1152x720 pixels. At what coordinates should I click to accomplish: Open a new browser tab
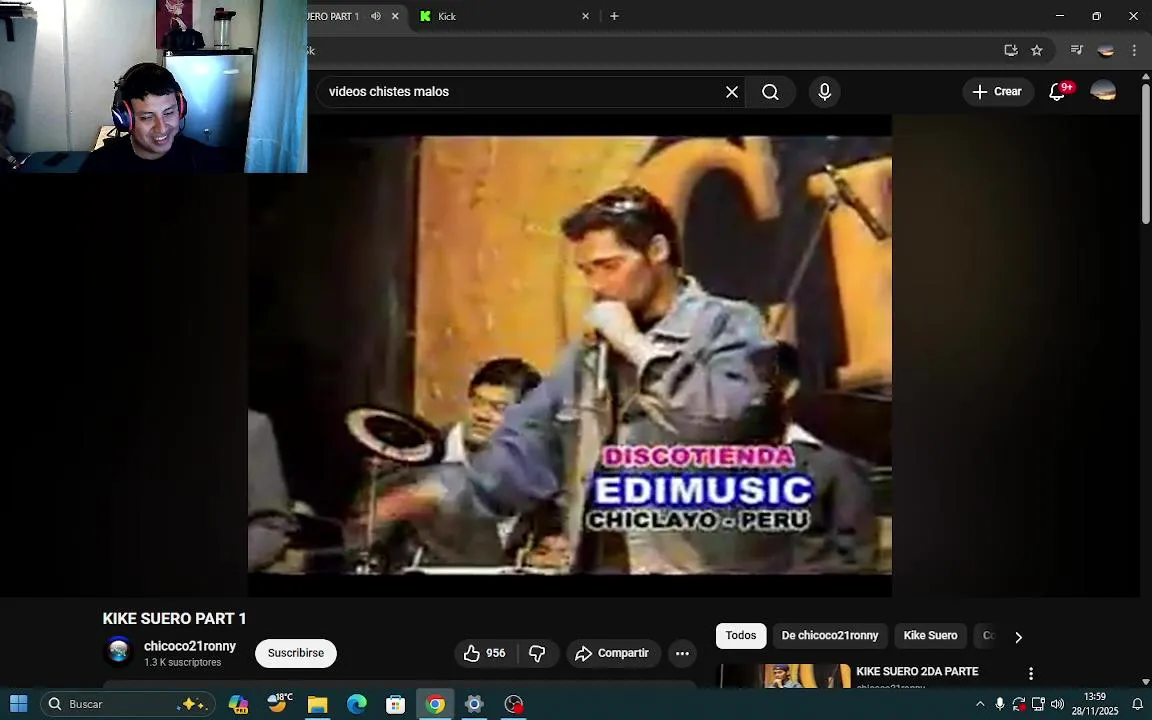tap(614, 16)
